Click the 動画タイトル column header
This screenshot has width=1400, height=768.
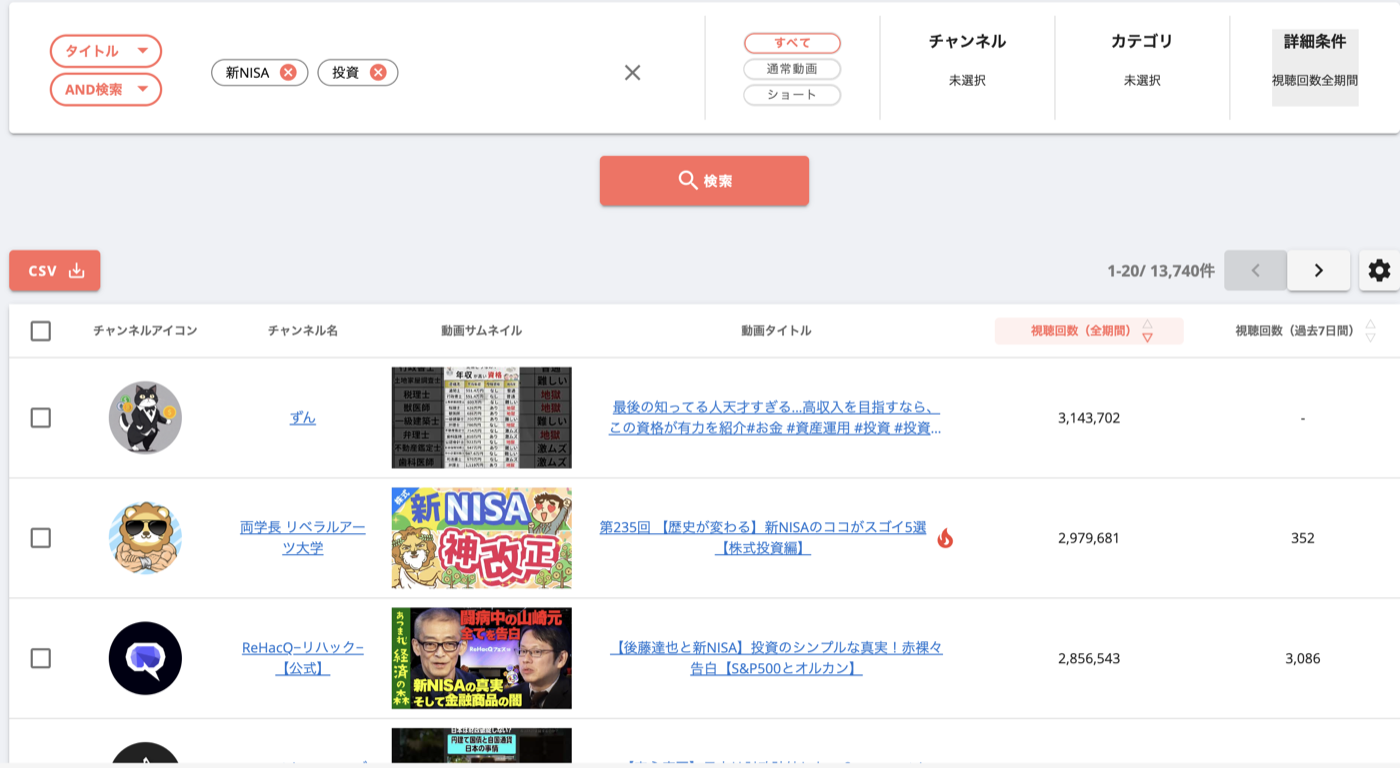(776, 331)
